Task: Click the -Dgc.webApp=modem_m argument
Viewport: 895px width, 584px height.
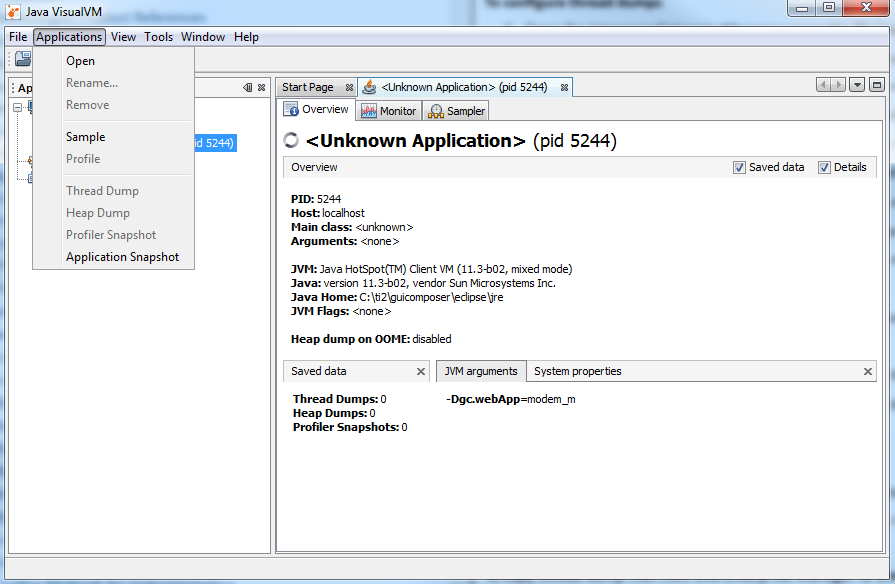Action: pos(510,399)
